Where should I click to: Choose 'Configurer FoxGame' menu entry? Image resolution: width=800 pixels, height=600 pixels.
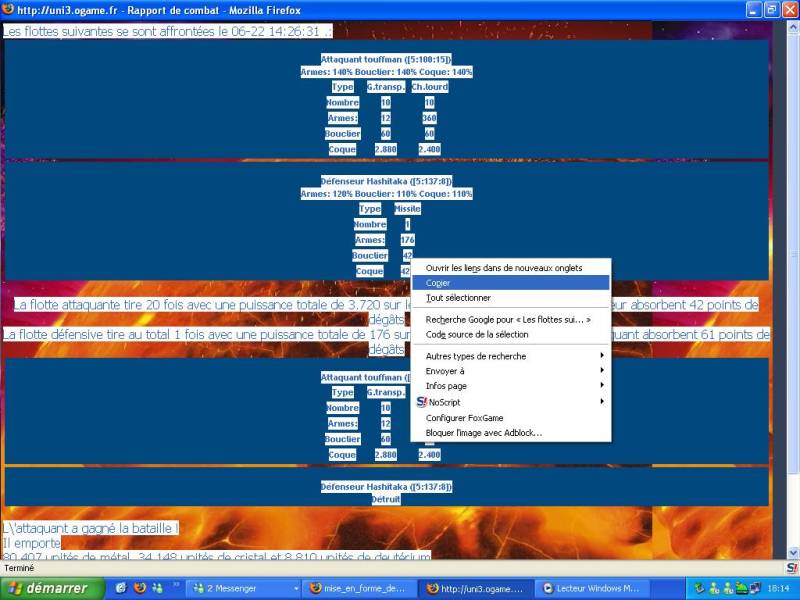(x=468, y=418)
